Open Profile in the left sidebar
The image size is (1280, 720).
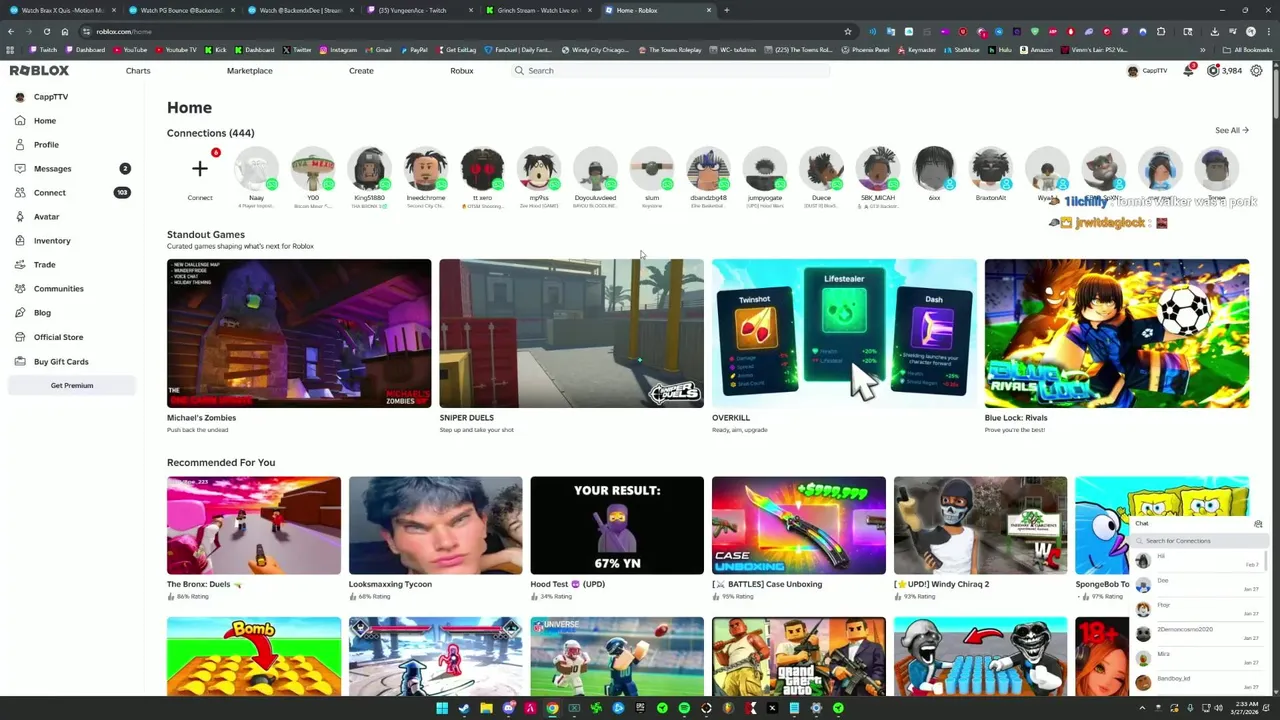point(46,145)
